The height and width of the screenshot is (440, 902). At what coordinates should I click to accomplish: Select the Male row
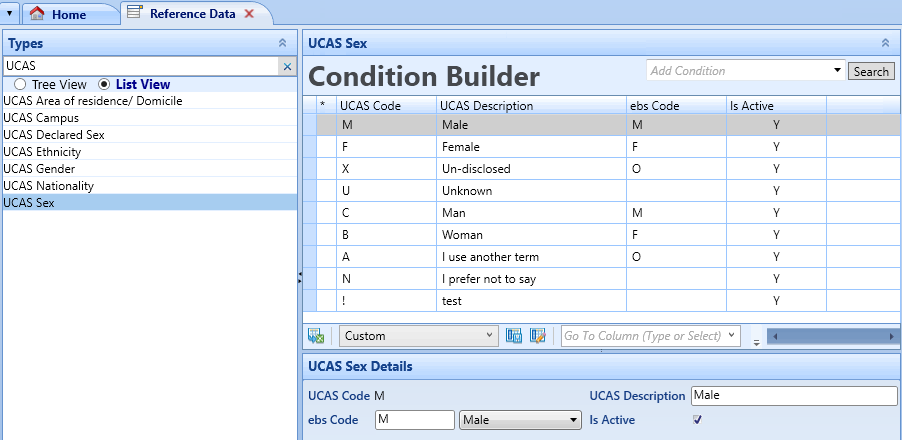[602, 125]
